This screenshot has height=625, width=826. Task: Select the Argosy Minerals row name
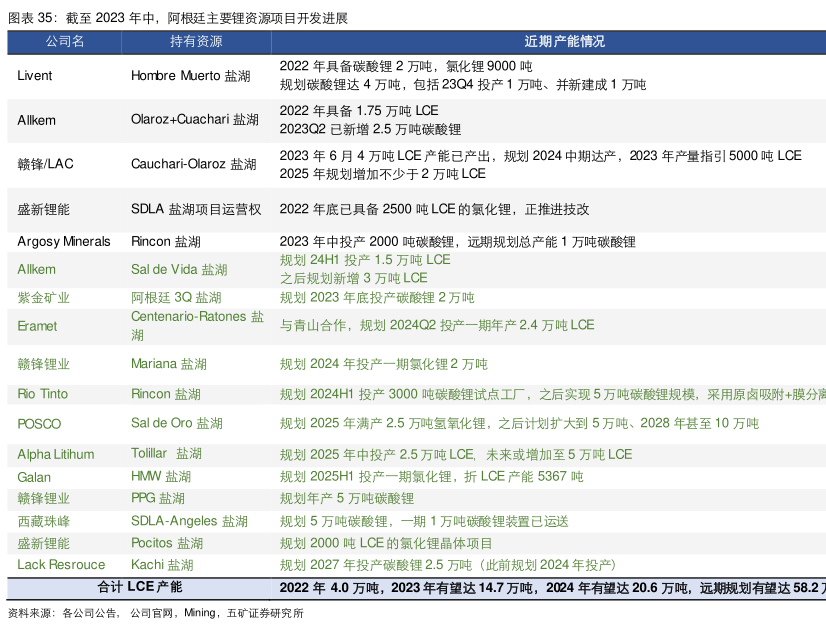click(64, 242)
